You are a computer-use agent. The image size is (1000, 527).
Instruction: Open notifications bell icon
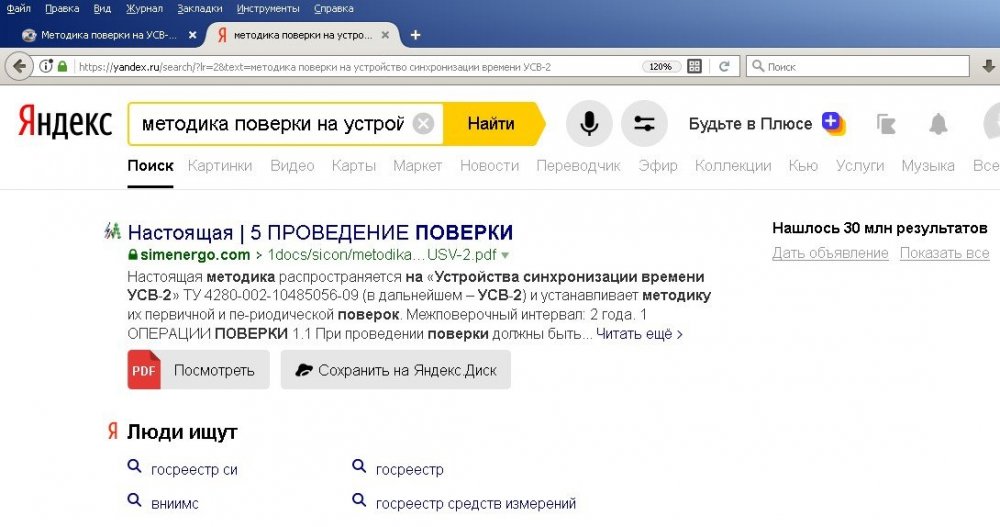[938, 124]
